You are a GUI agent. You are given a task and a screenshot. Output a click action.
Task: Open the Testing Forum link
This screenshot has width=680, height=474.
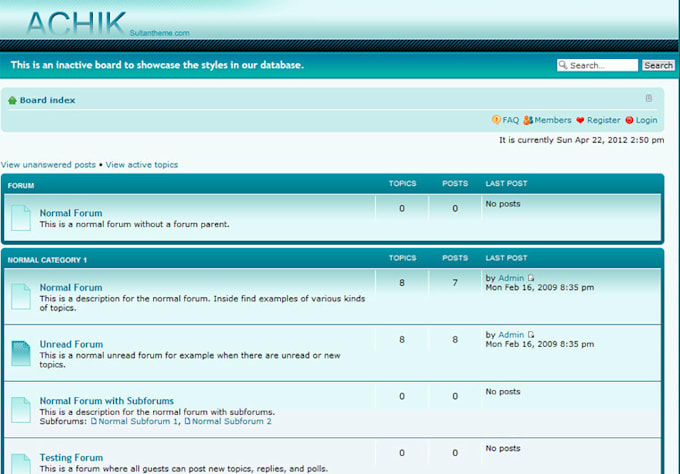[x=72, y=458]
